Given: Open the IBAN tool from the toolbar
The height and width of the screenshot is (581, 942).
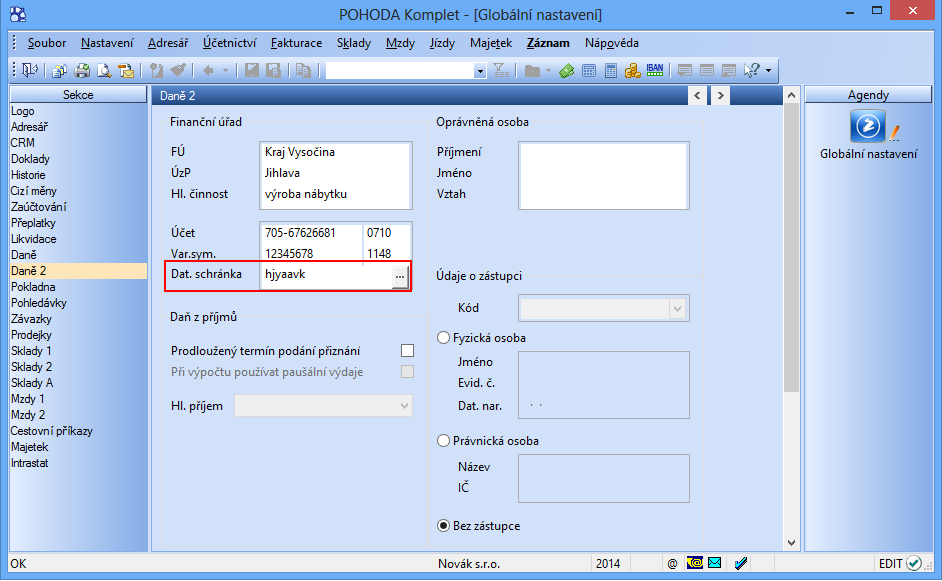Looking at the screenshot, I should coord(655,71).
